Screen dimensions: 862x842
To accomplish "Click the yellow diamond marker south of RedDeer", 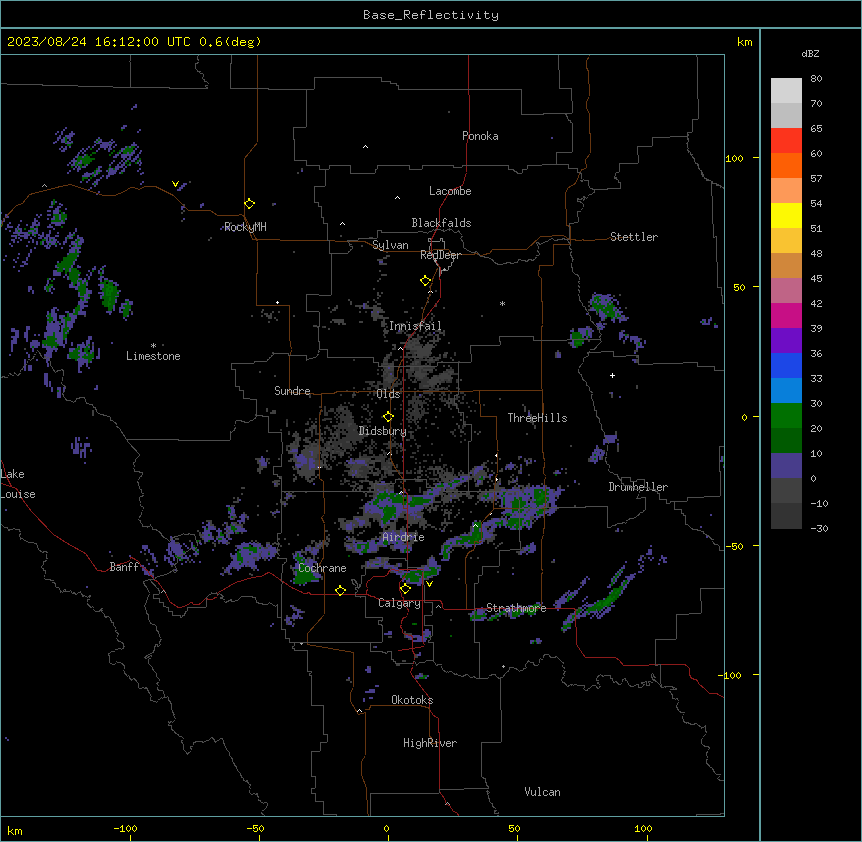I will (426, 281).
